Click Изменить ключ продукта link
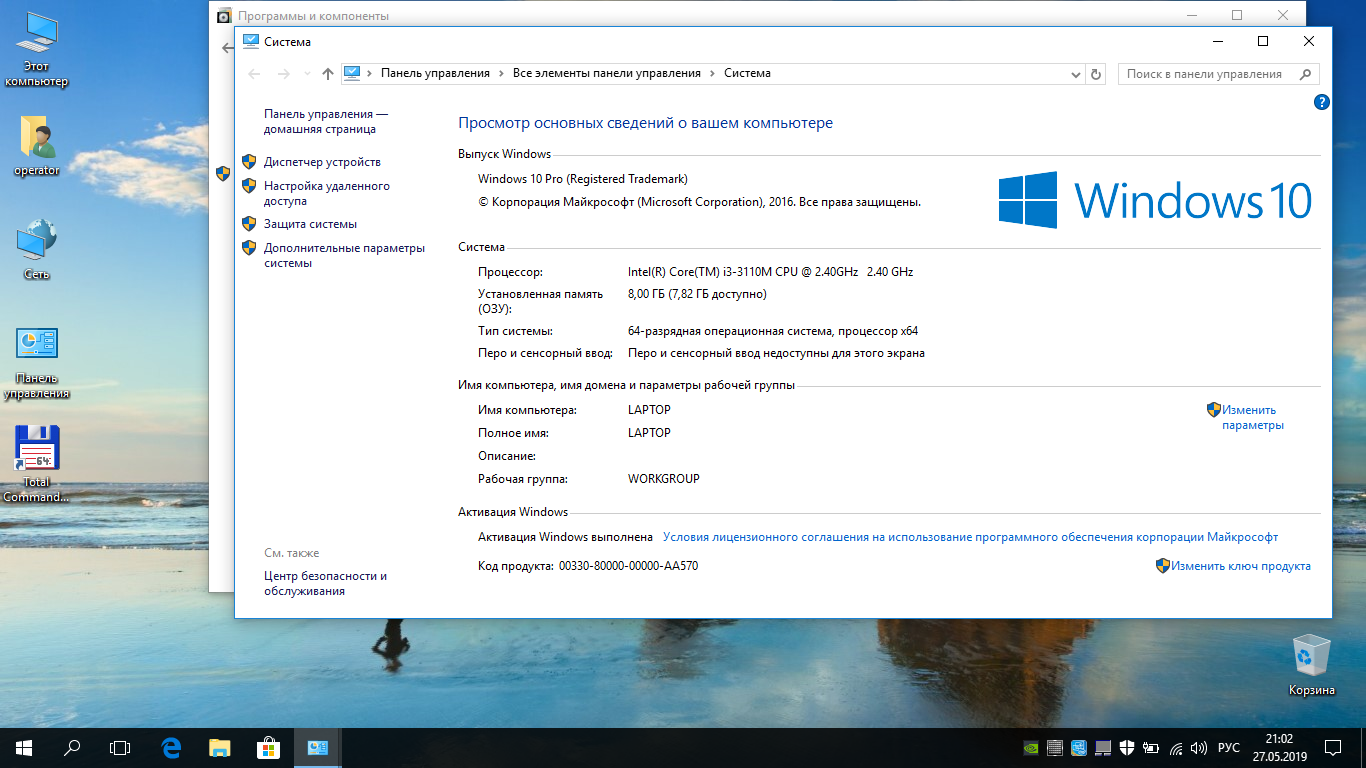Image resolution: width=1366 pixels, height=768 pixels. pyautogui.click(x=1241, y=566)
